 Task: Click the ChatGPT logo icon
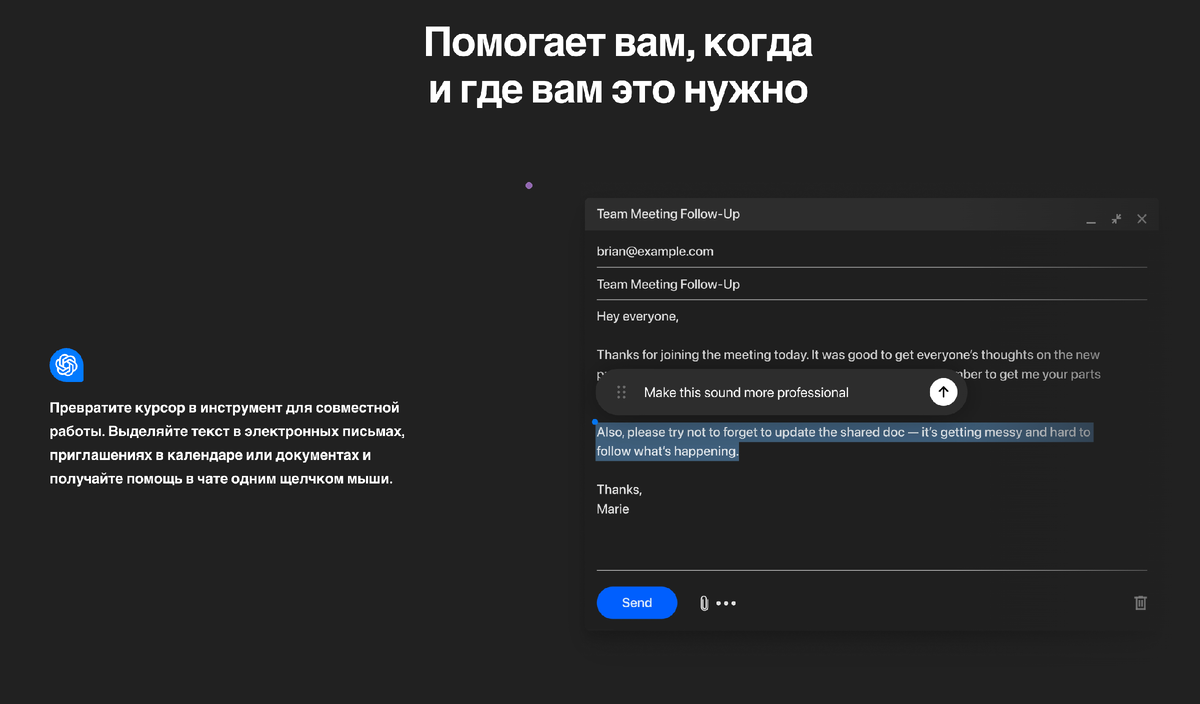point(66,365)
